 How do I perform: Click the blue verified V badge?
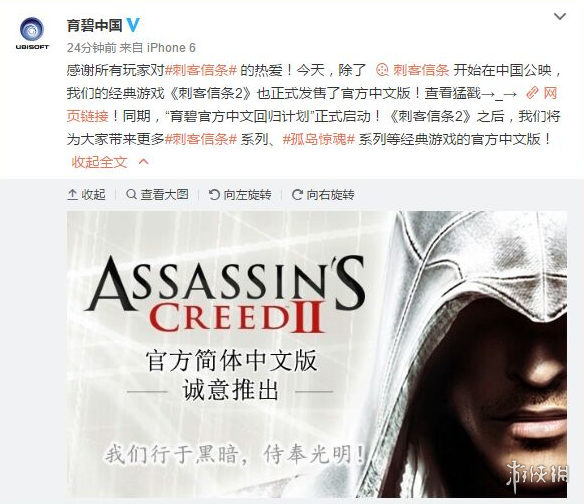point(133,25)
